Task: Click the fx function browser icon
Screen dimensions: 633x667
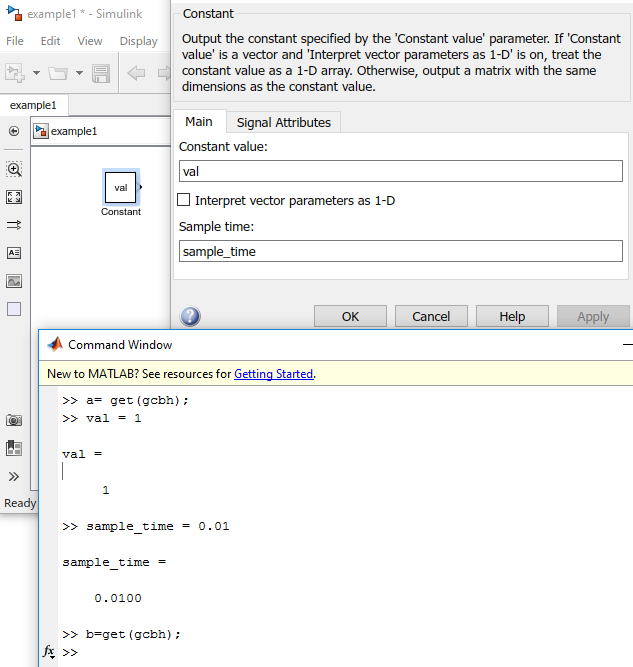Action: click(49, 651)
